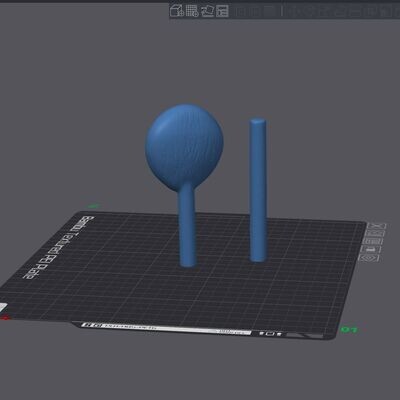Activate the Variable Layer Height tool

(x=270, y=11)
